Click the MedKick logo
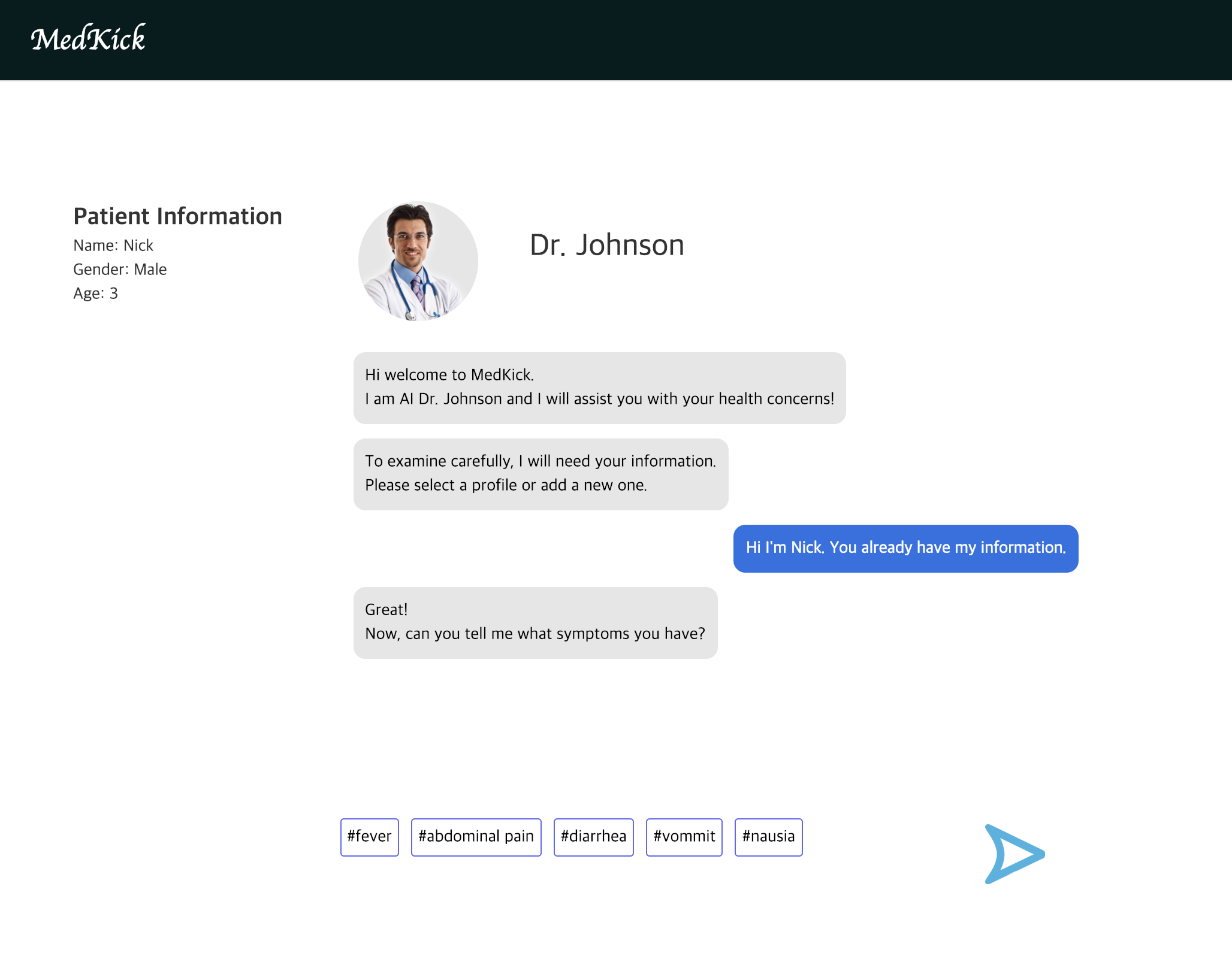 tap(88, 39)
